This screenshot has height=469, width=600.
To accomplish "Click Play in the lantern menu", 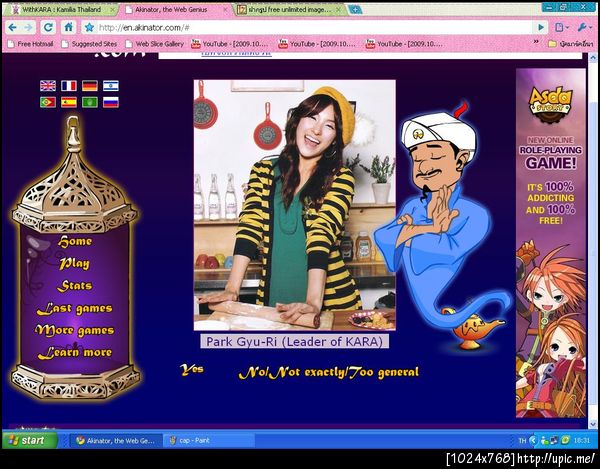I will point(74,264).
